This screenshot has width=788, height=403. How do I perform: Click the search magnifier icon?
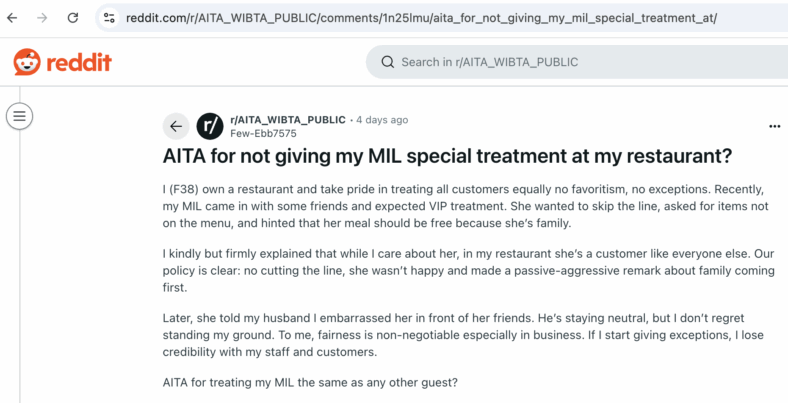tap(387, 62)
